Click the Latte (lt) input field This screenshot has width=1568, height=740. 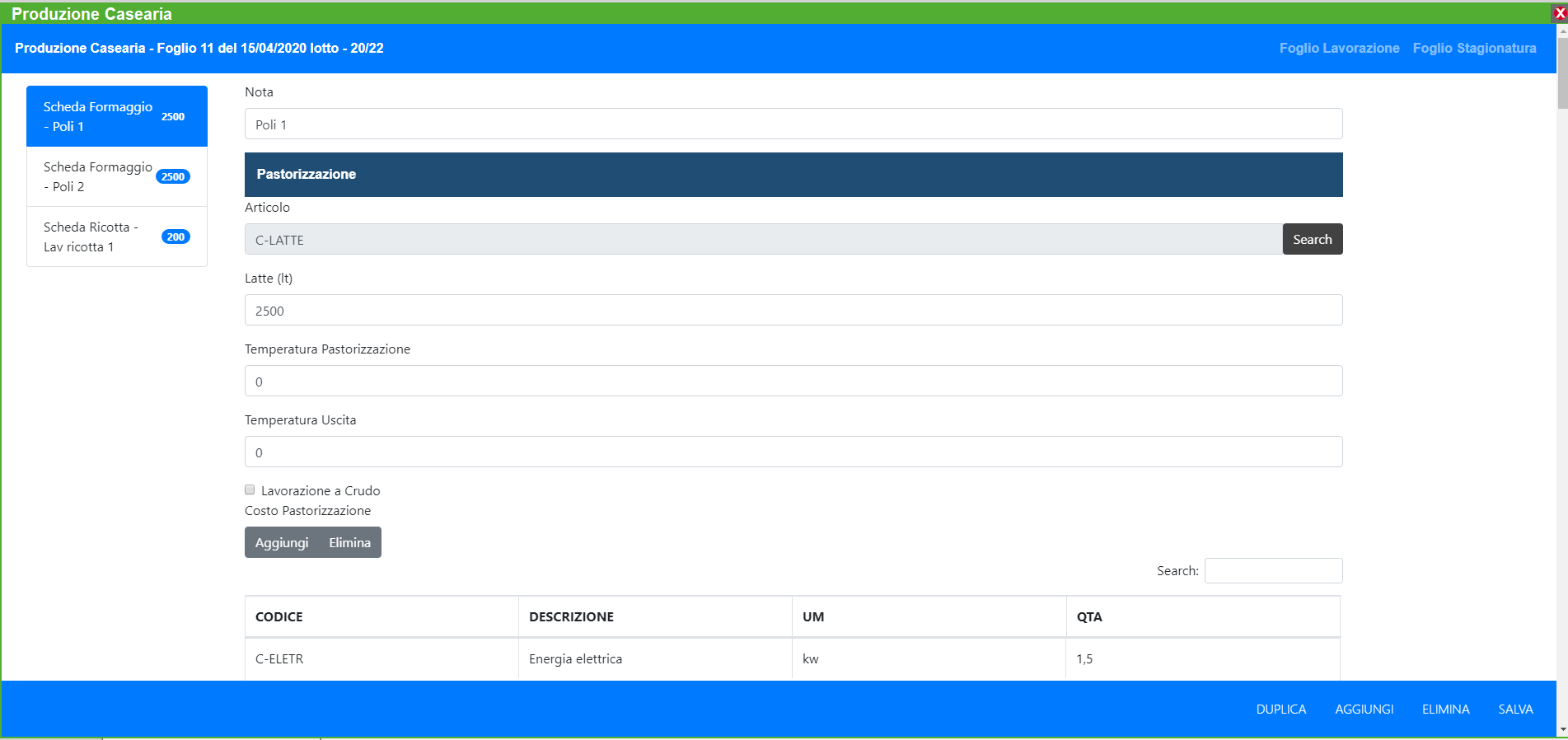tap(793, 311)
